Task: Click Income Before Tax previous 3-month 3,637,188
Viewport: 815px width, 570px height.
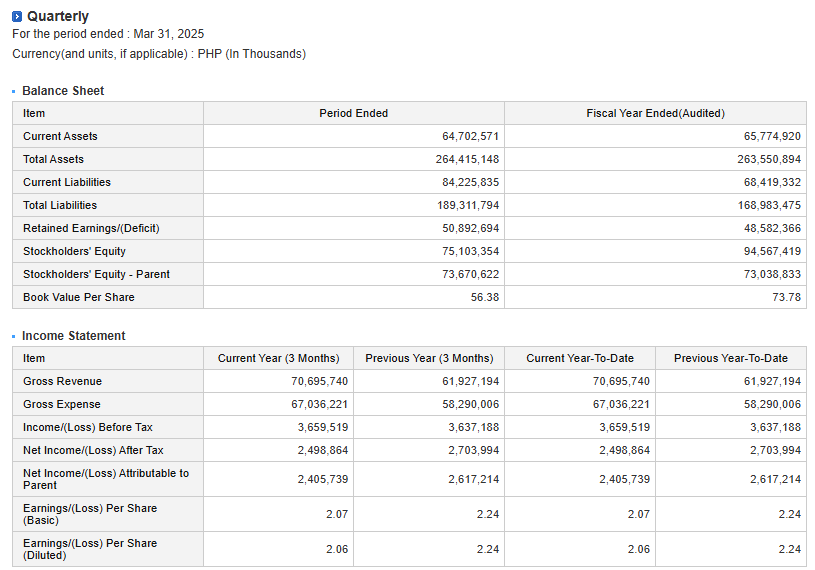Action: [474, 427]
